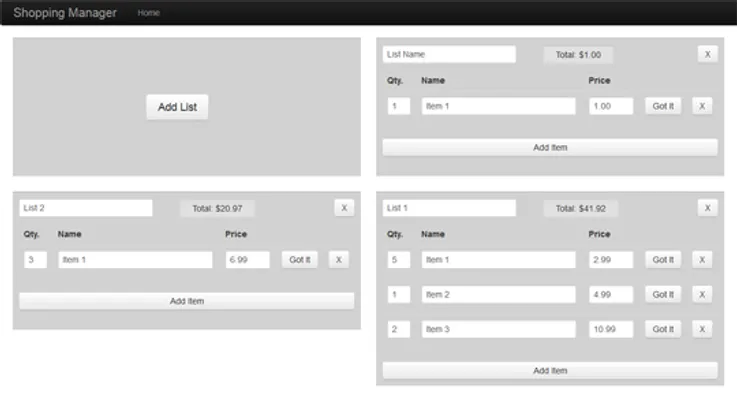Screen dimensions: 737x400
Task: Remove Item 2 from List 1
Action: point(702,294)
